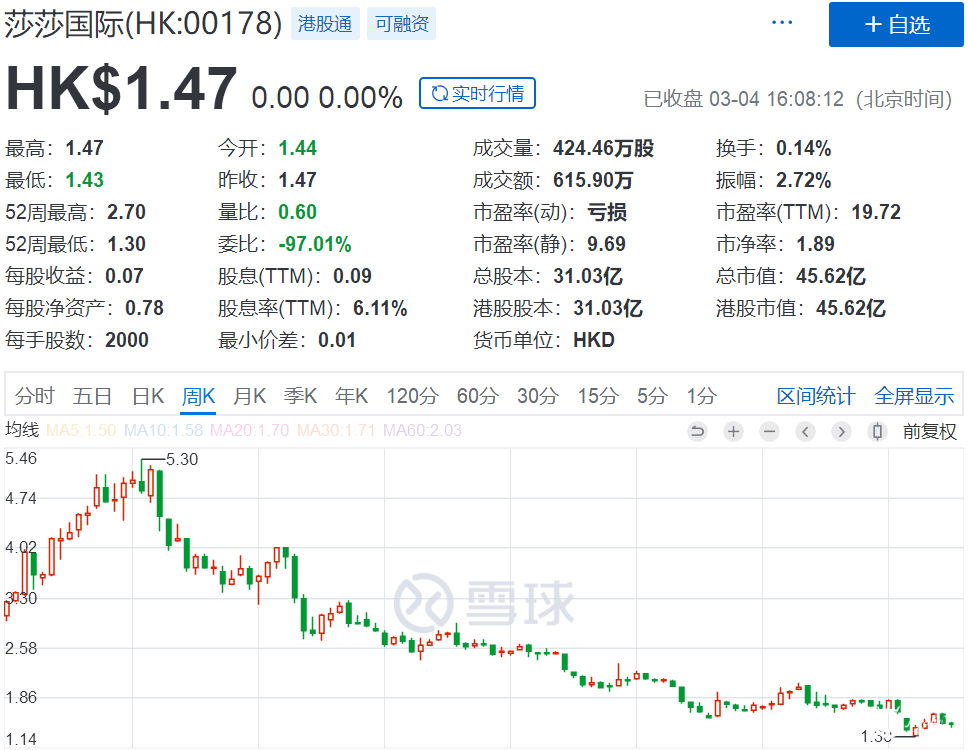
Task: Select the 月K monthly chart tab
Action: tap(249, 396)
